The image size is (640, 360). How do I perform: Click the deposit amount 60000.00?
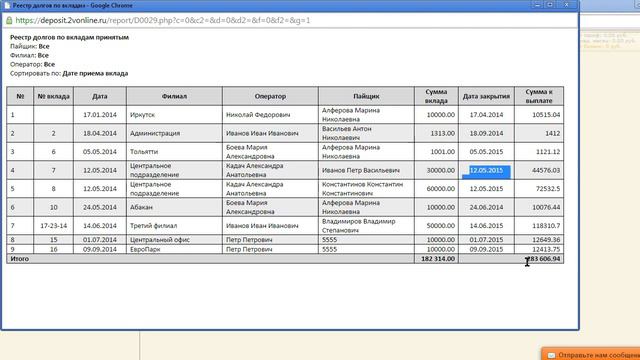(441, 189)
